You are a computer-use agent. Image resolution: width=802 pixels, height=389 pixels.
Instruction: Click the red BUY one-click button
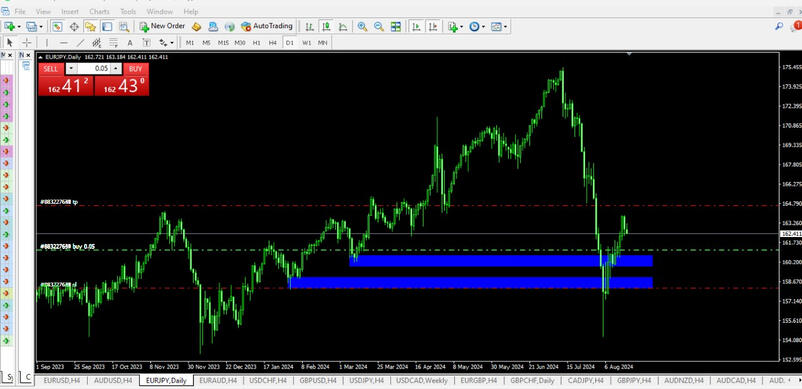[x=136, y=69]
